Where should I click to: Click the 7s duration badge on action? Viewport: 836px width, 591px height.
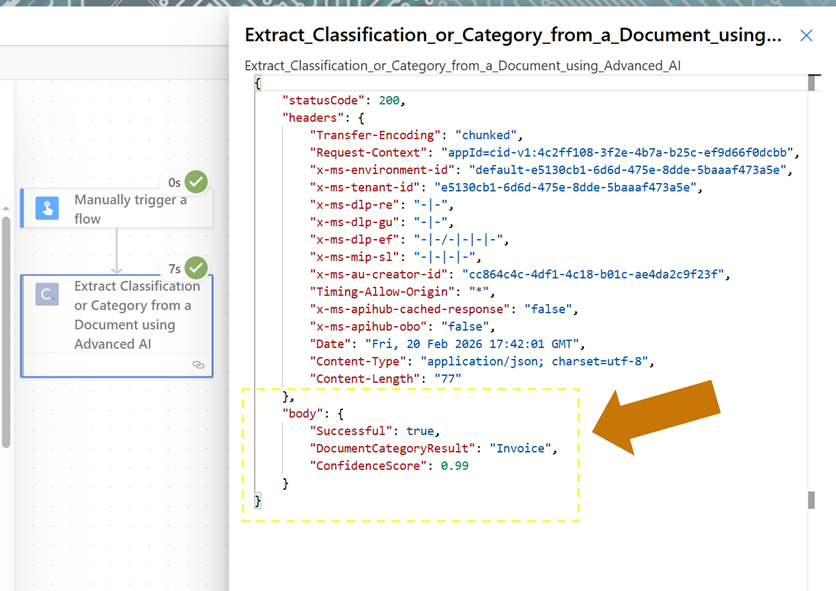pyautogui.click(x=174, y=269)
